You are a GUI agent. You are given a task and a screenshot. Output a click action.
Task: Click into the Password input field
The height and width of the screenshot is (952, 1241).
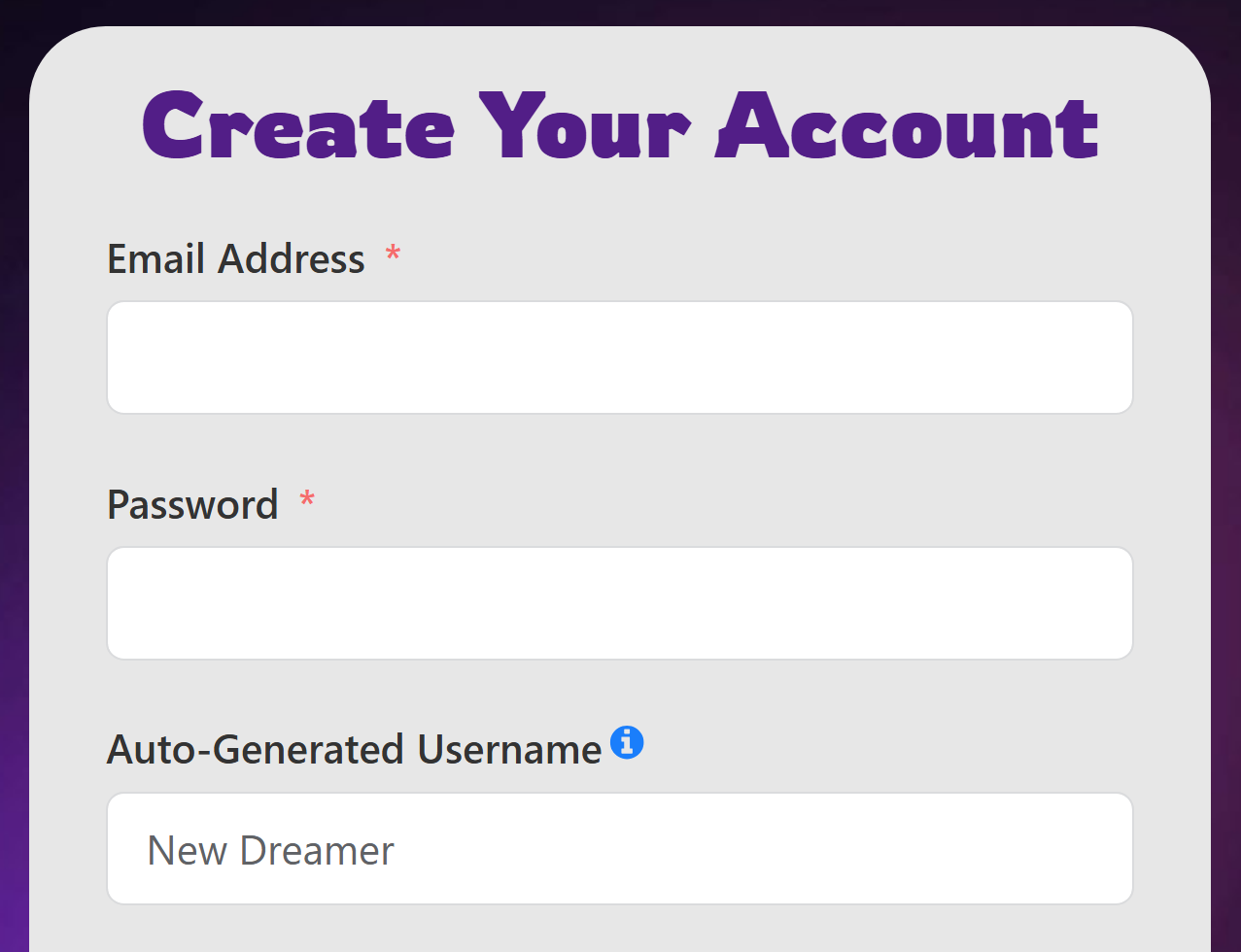(x=620, y=603)
